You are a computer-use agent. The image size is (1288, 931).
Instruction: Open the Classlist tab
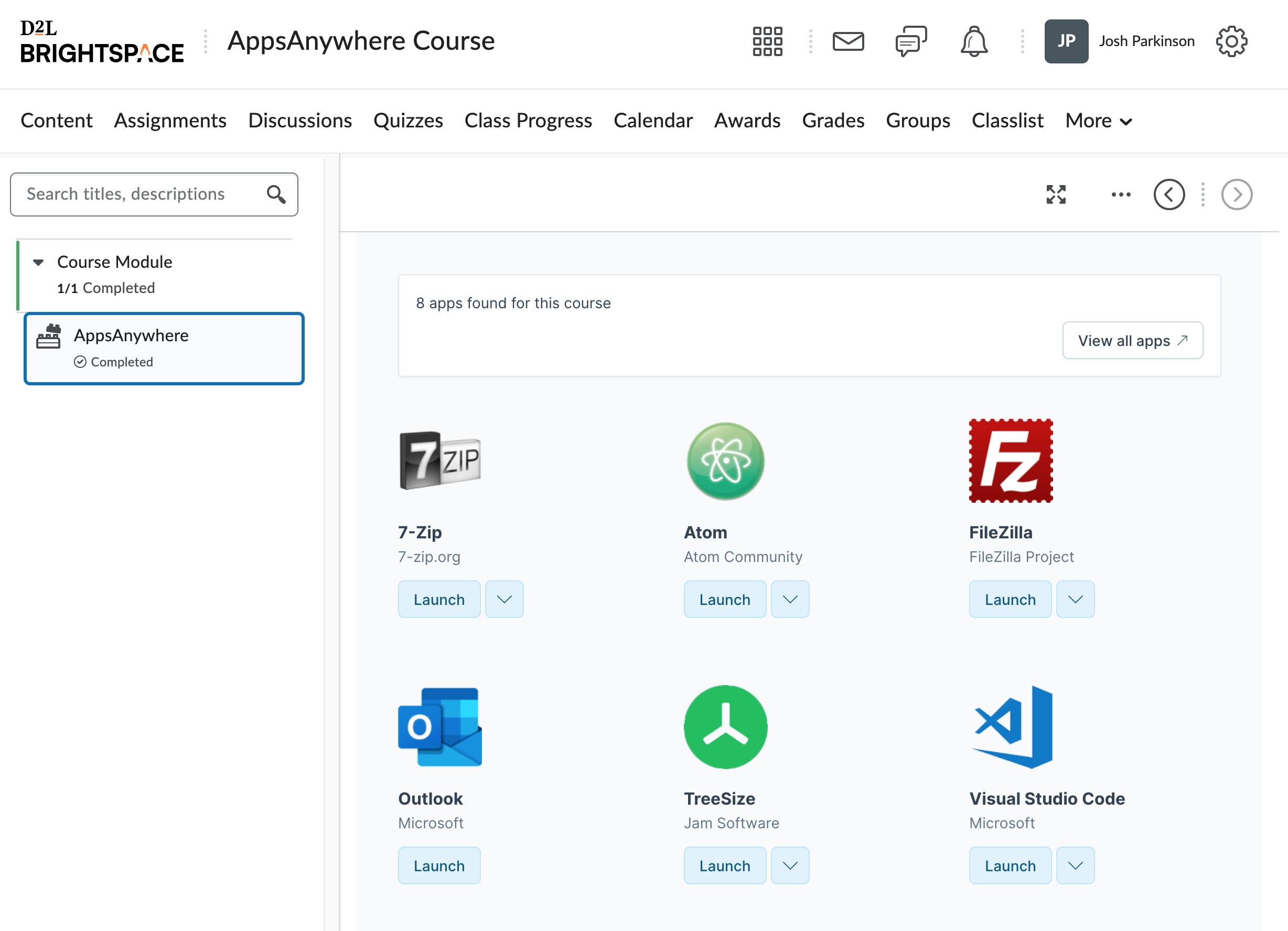coord(1007,121)
